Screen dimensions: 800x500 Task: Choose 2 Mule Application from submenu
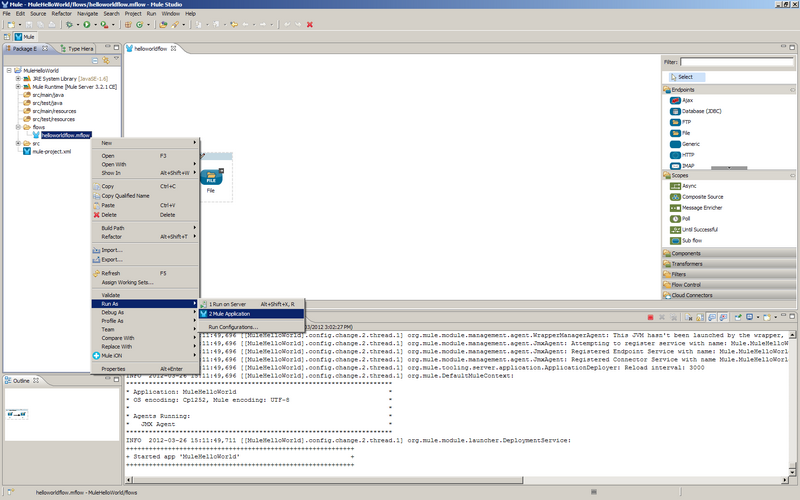coord(252,314)
